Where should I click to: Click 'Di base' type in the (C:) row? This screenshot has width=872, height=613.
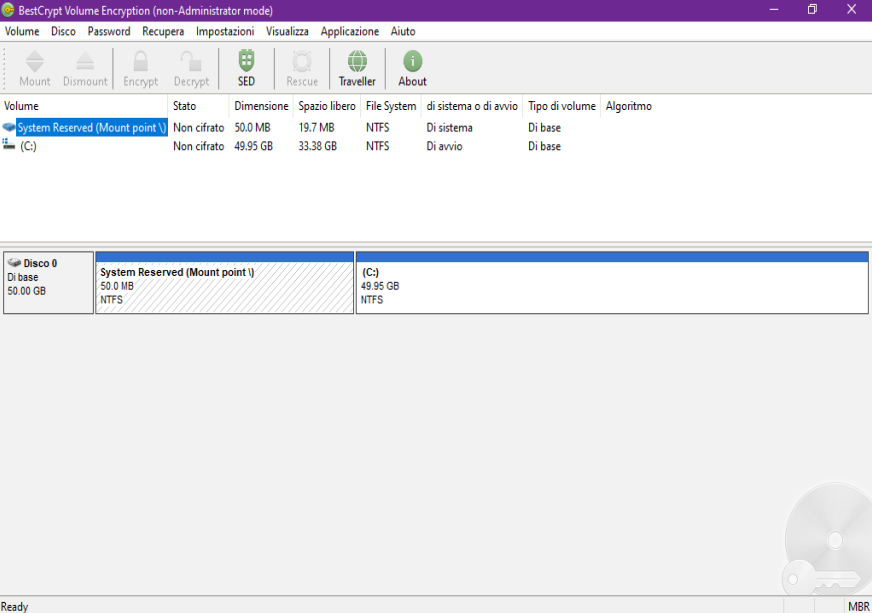coord(544,146)
